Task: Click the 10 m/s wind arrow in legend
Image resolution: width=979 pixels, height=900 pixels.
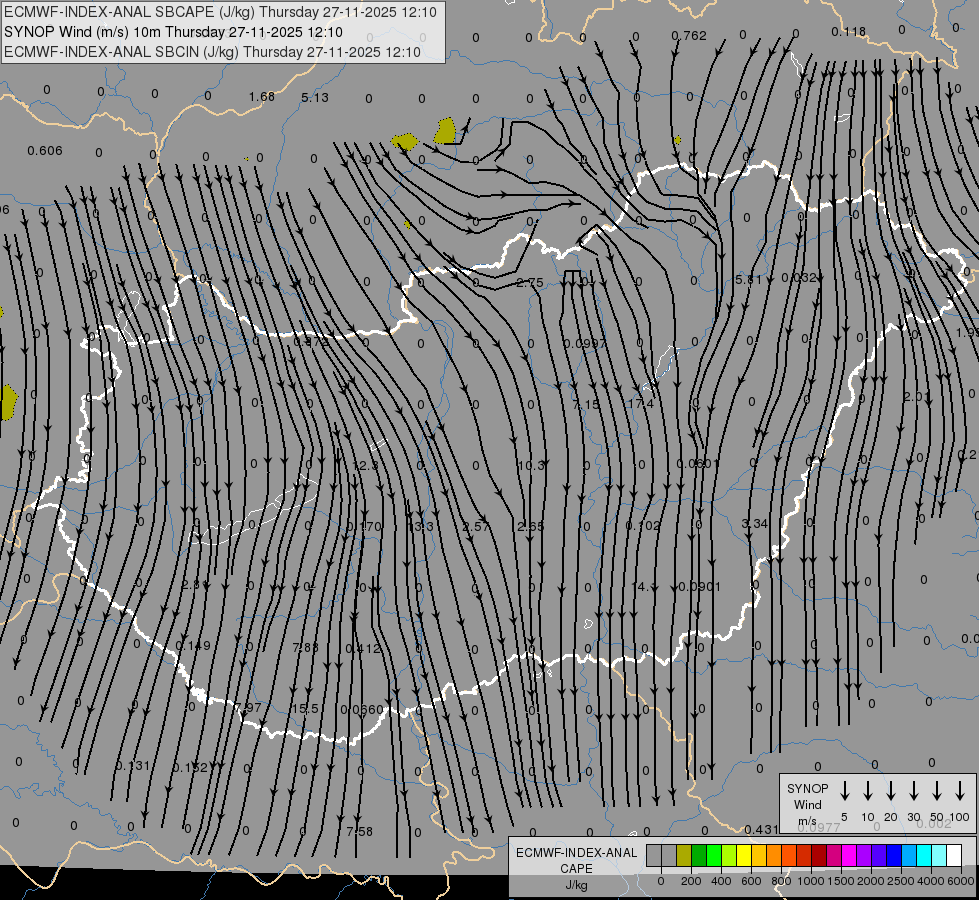Action: pyautogui.click(x=868, y=791)
